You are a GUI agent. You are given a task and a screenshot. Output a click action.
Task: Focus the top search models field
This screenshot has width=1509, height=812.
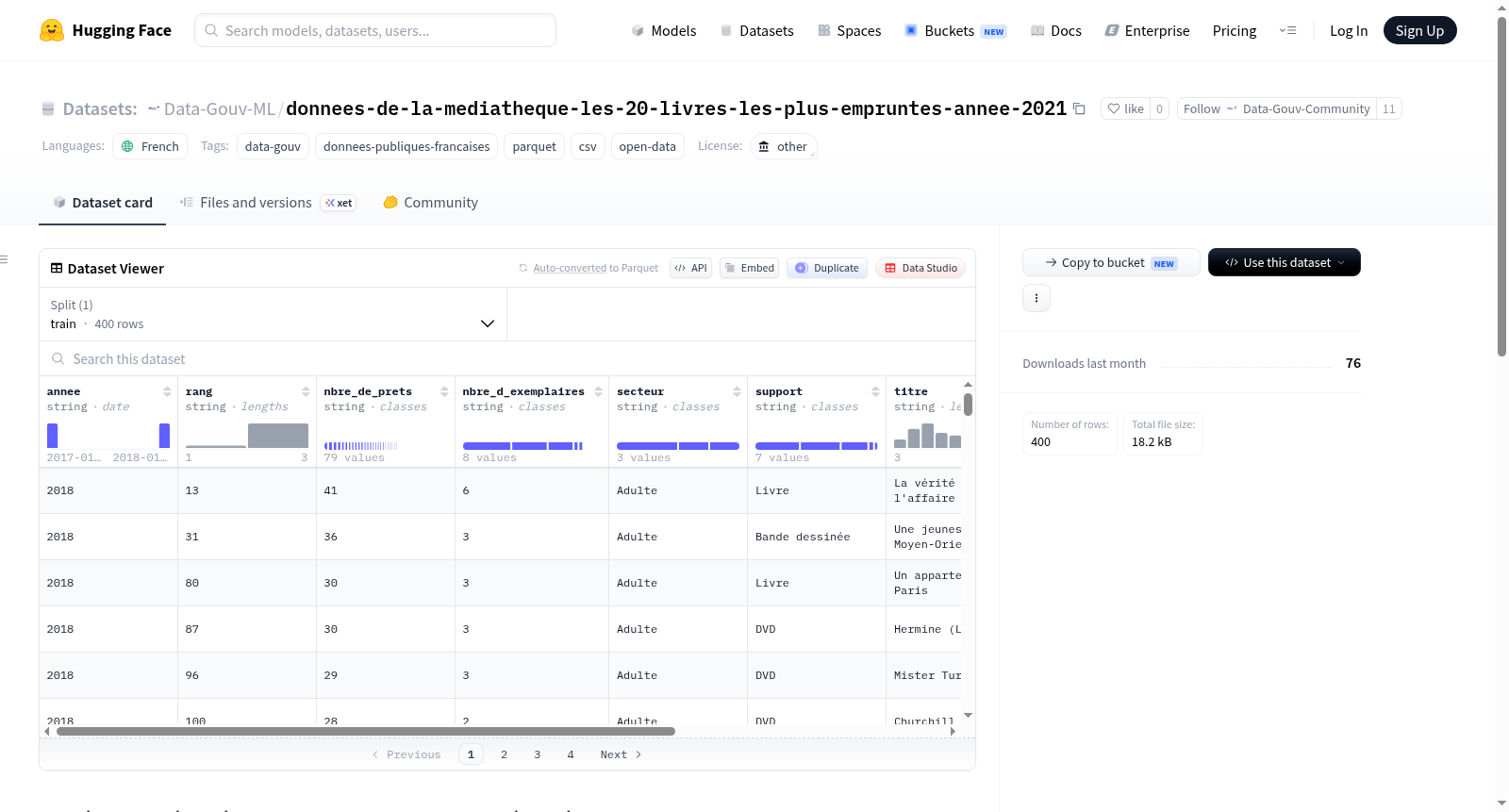(x=375, y=30)
